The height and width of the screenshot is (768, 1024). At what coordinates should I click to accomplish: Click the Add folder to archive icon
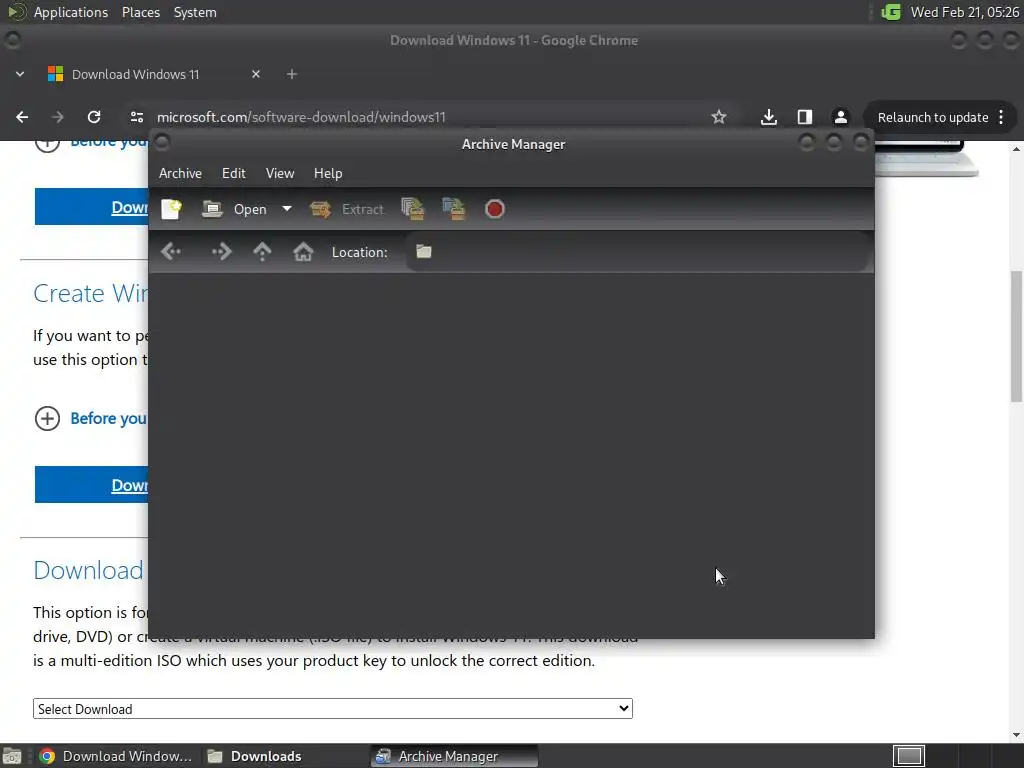tap(454, 209)
